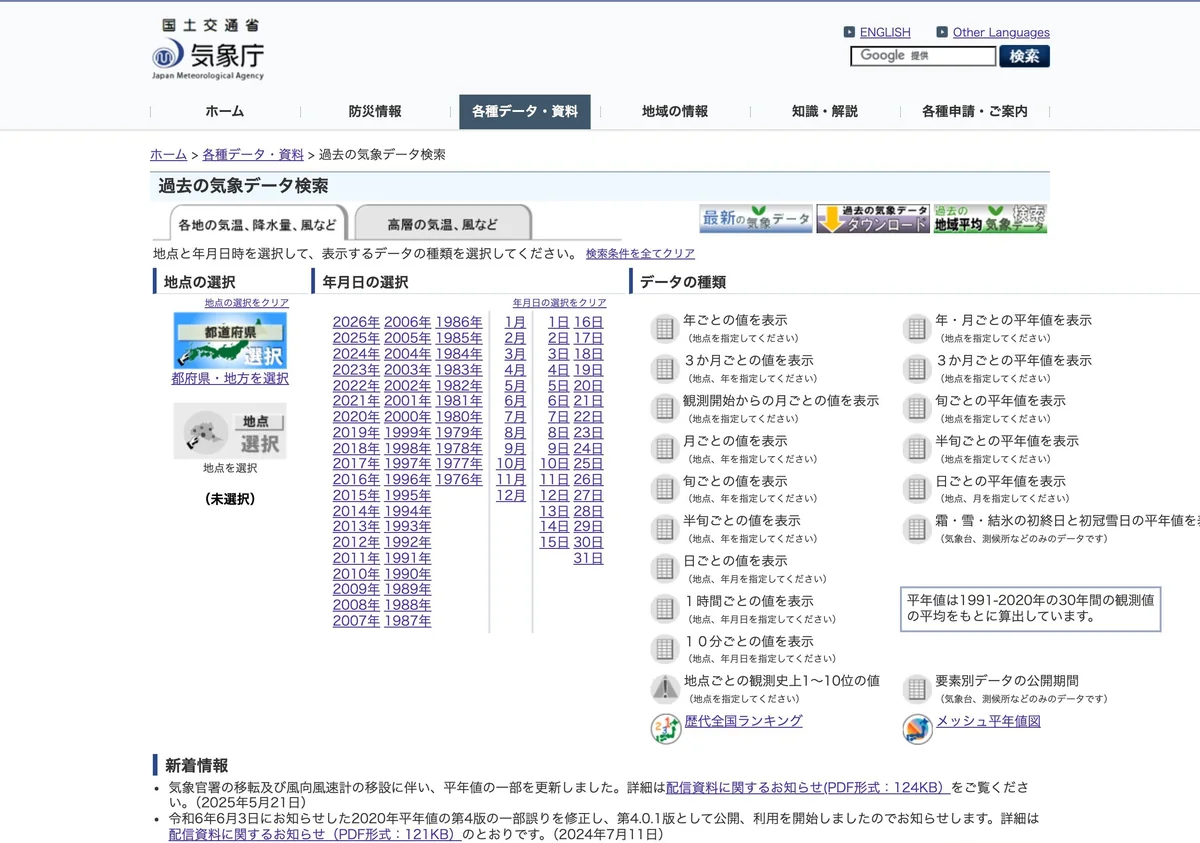Select the month 7月
The width and height of the screenshot is (1200, 843).
pos(515,417)
